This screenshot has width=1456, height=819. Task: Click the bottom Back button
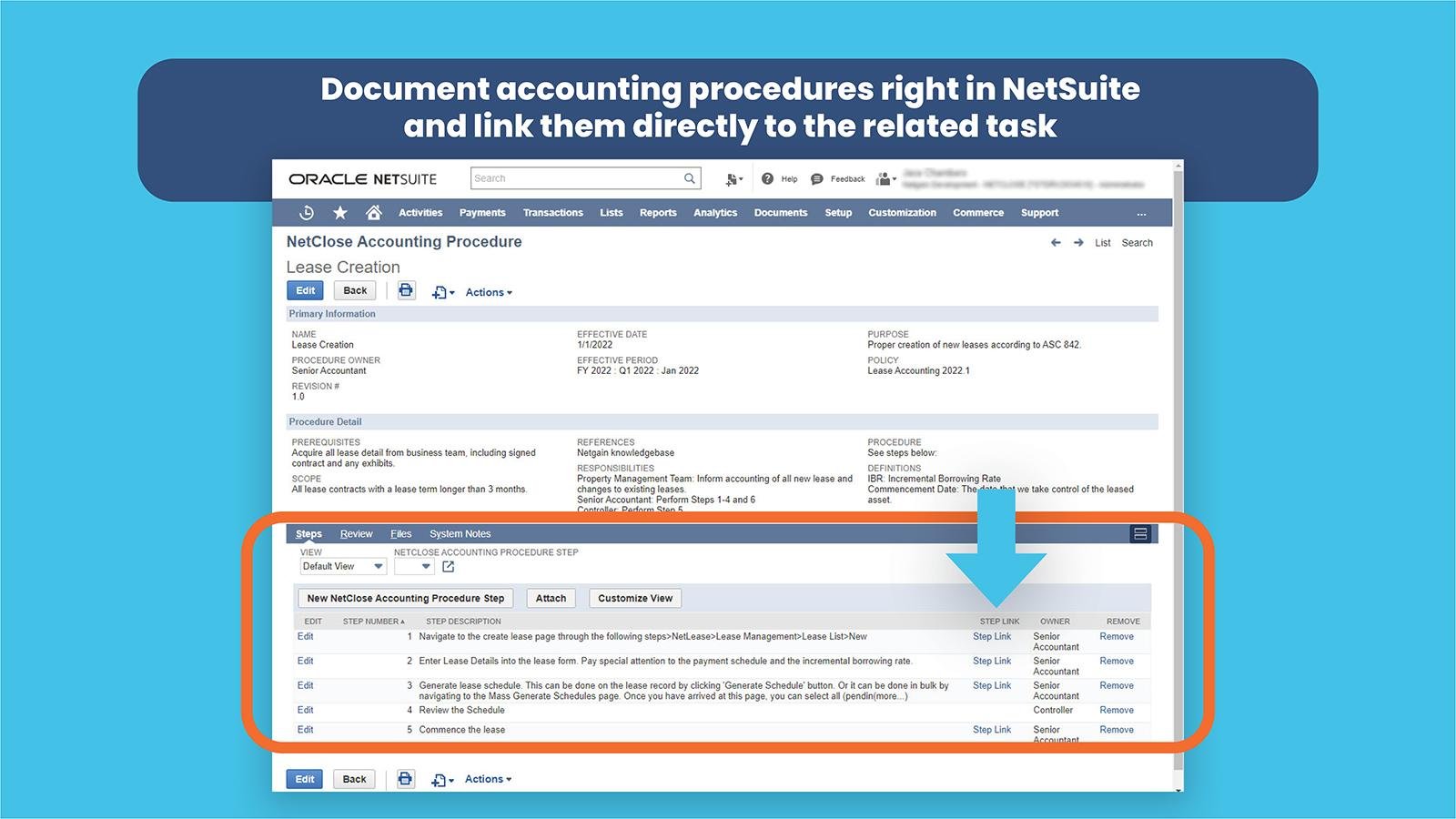pos(354,779)
